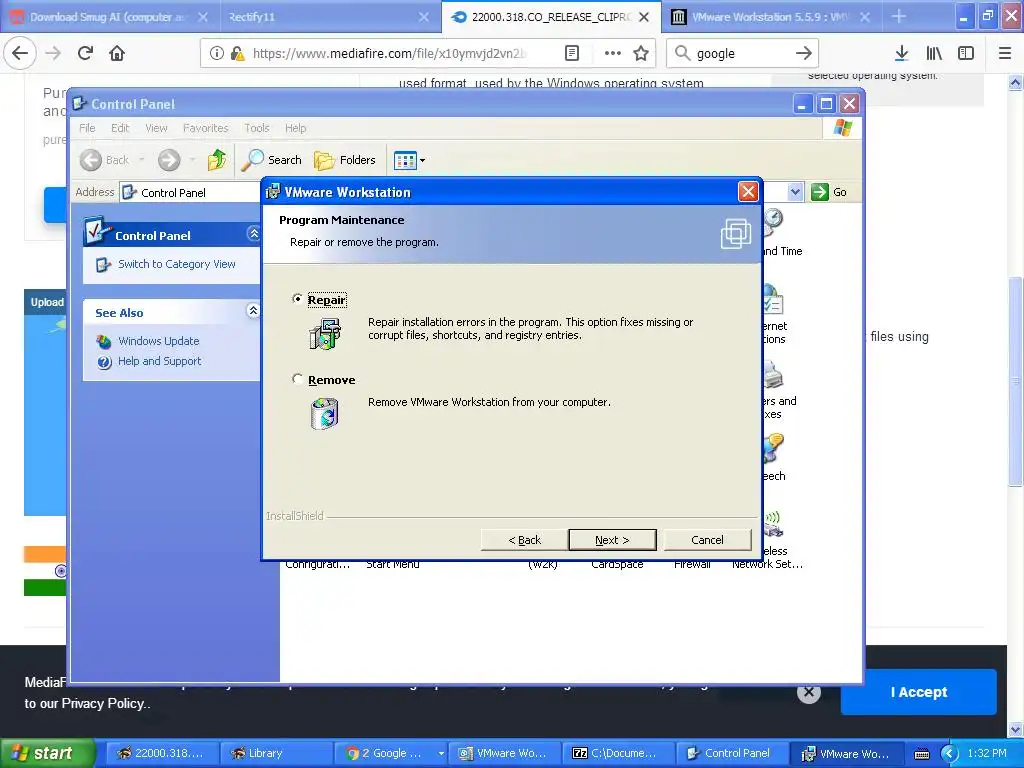
Task: Open a new Firefox tab
Action: click(899, 17)
